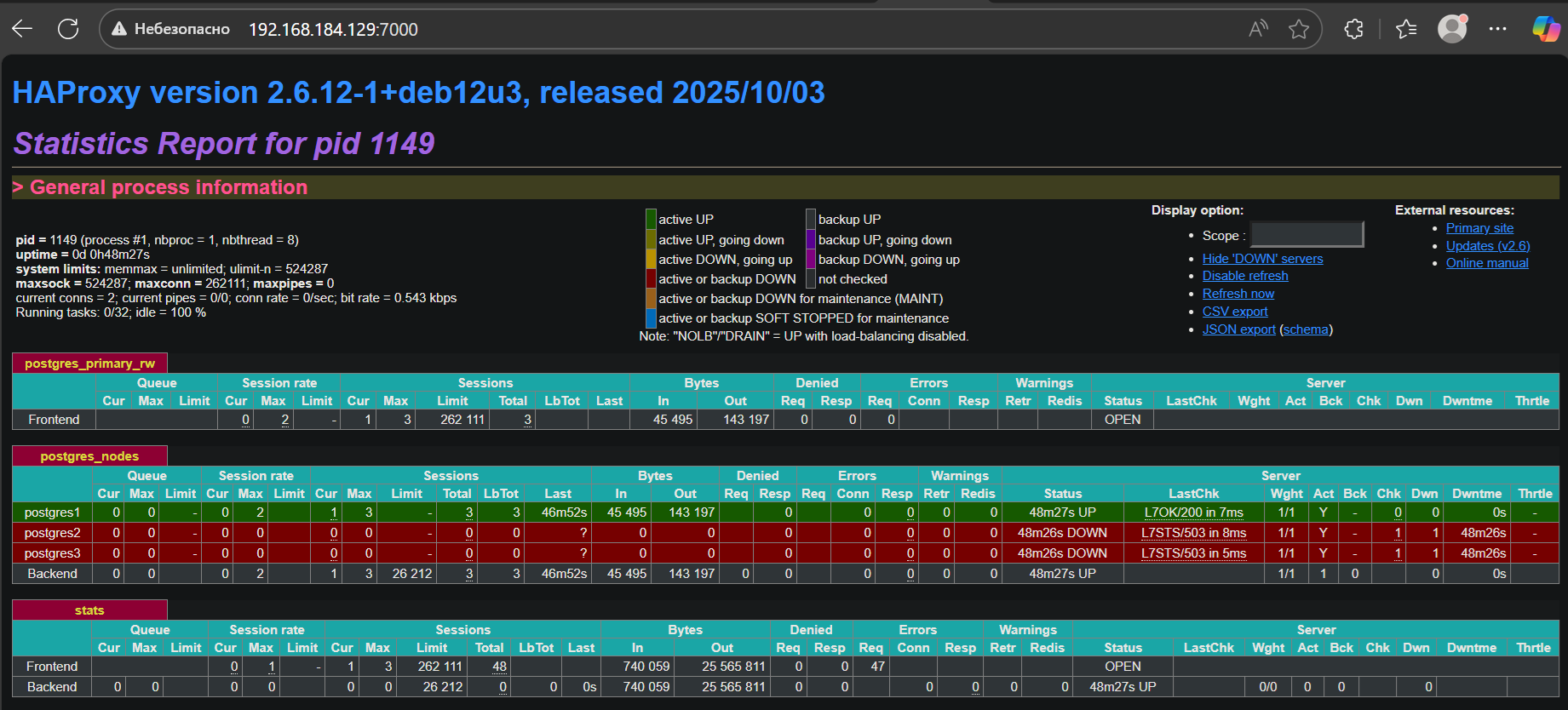This screenshot has height=710, width=1568.
Task: Click the Refresh now link
Action: [x=1238, y=294]
